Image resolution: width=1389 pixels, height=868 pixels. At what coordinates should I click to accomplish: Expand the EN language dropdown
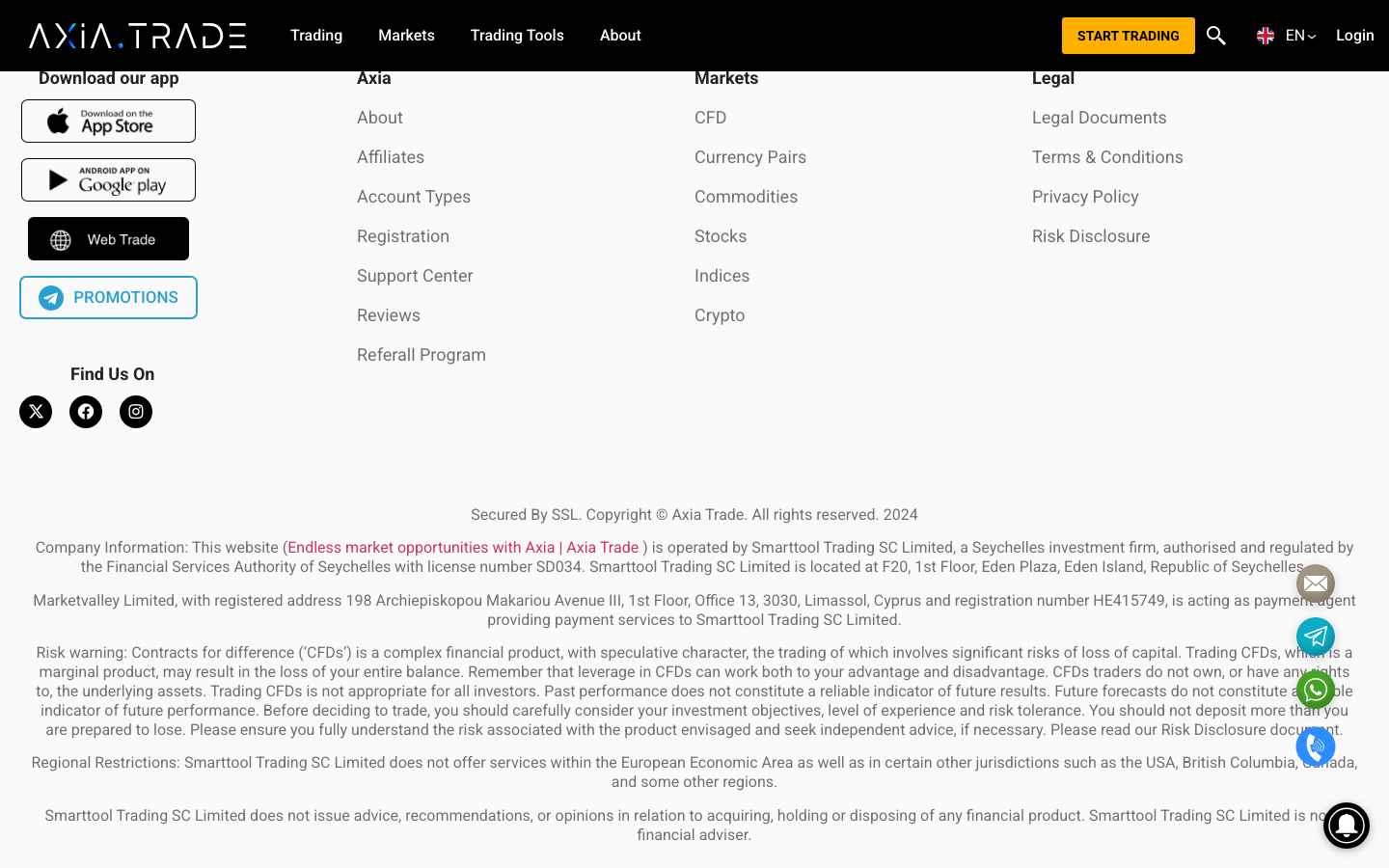(x=1287, y=36)
